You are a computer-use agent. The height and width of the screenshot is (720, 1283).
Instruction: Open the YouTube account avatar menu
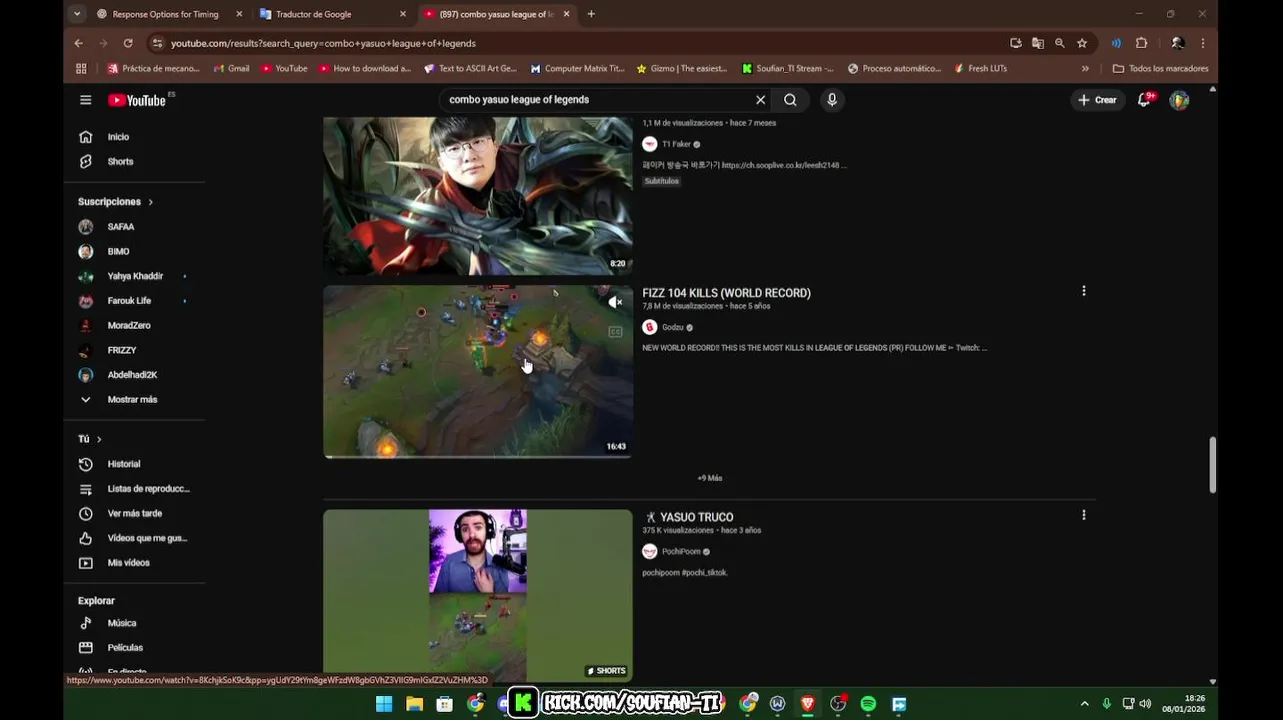(x=1179, y=100)
